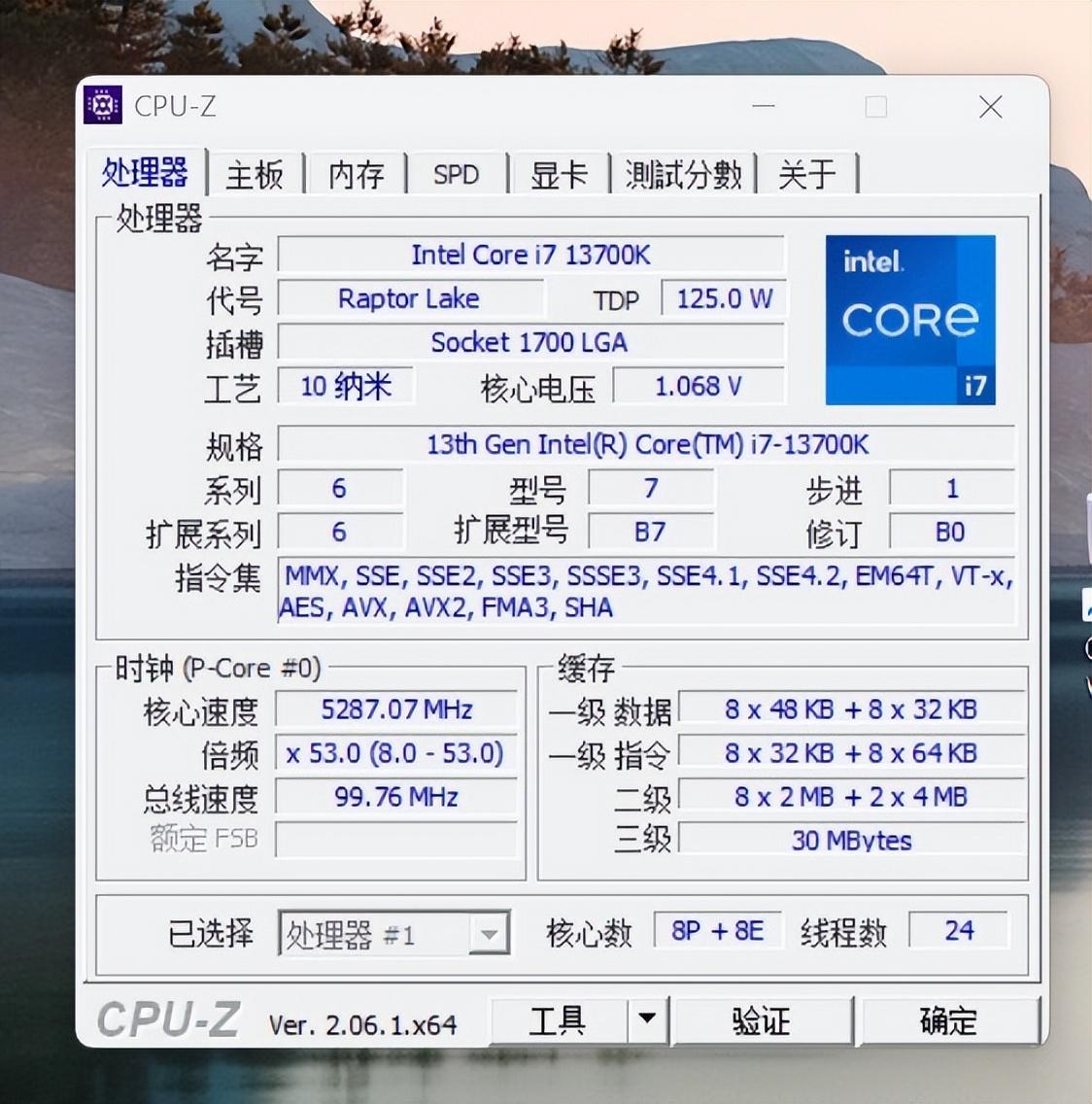Expand the 工具 button dropdown arrow

647,1018
